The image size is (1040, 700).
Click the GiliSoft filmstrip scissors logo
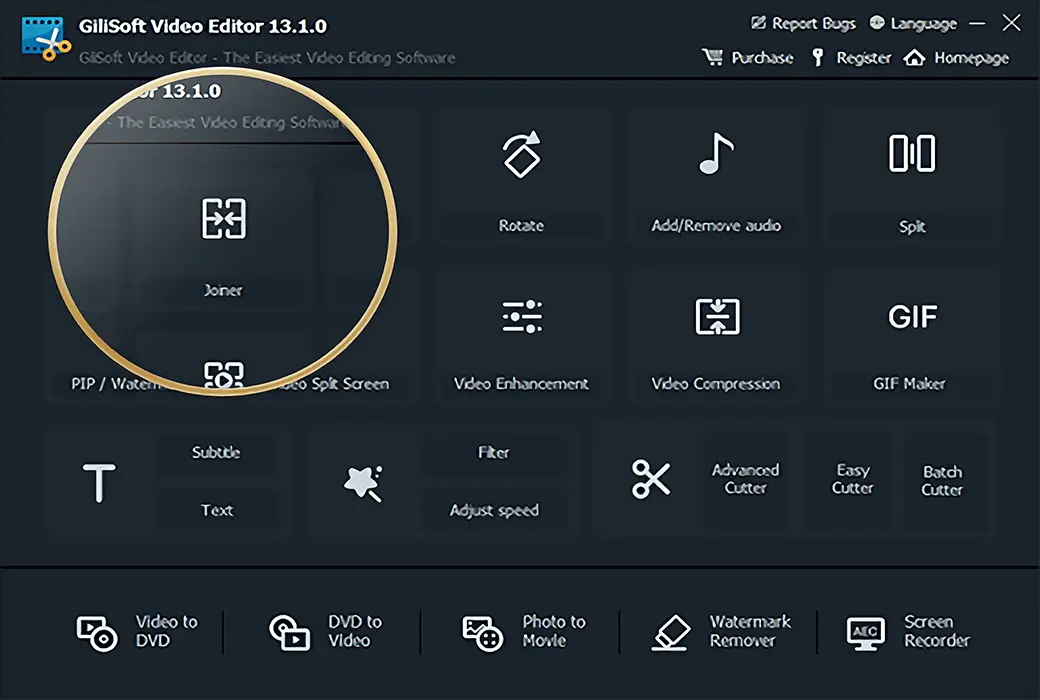[x=46, y=39]
